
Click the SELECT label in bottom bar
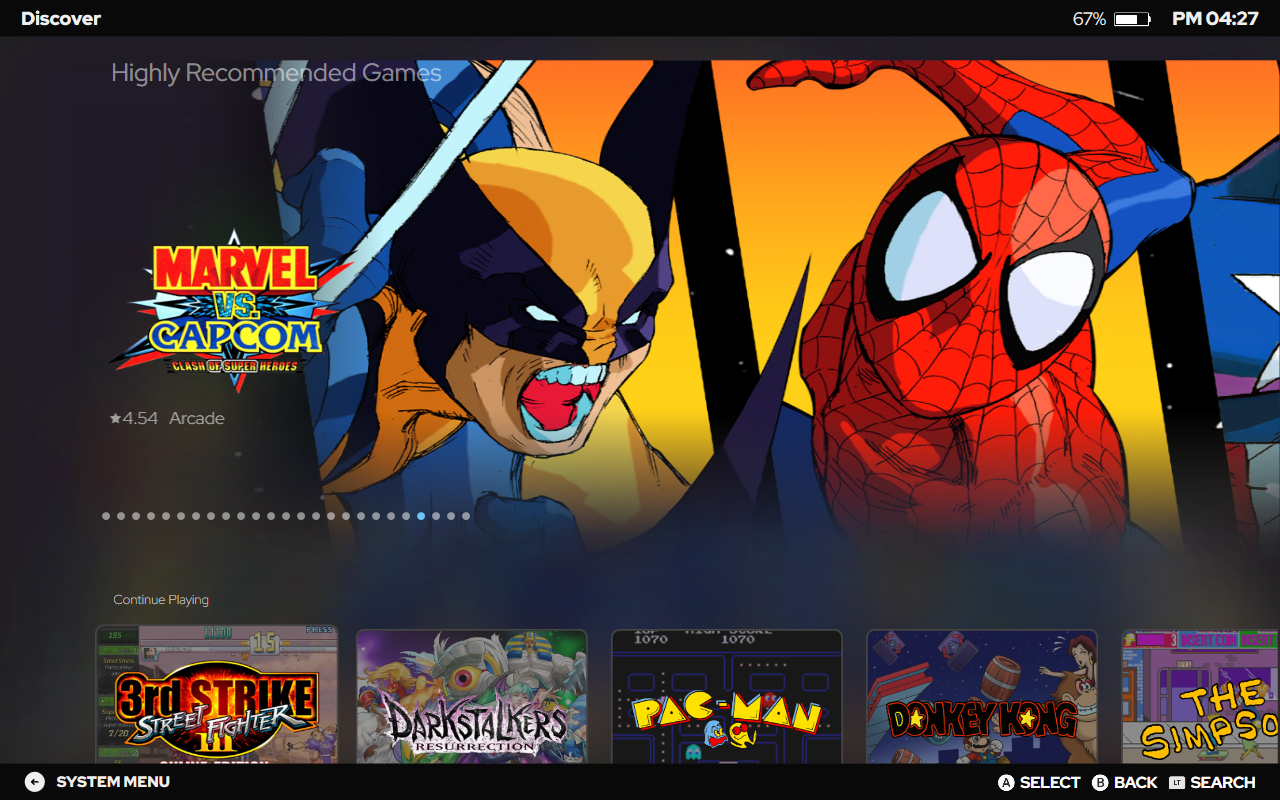(x=1050, y=782)
